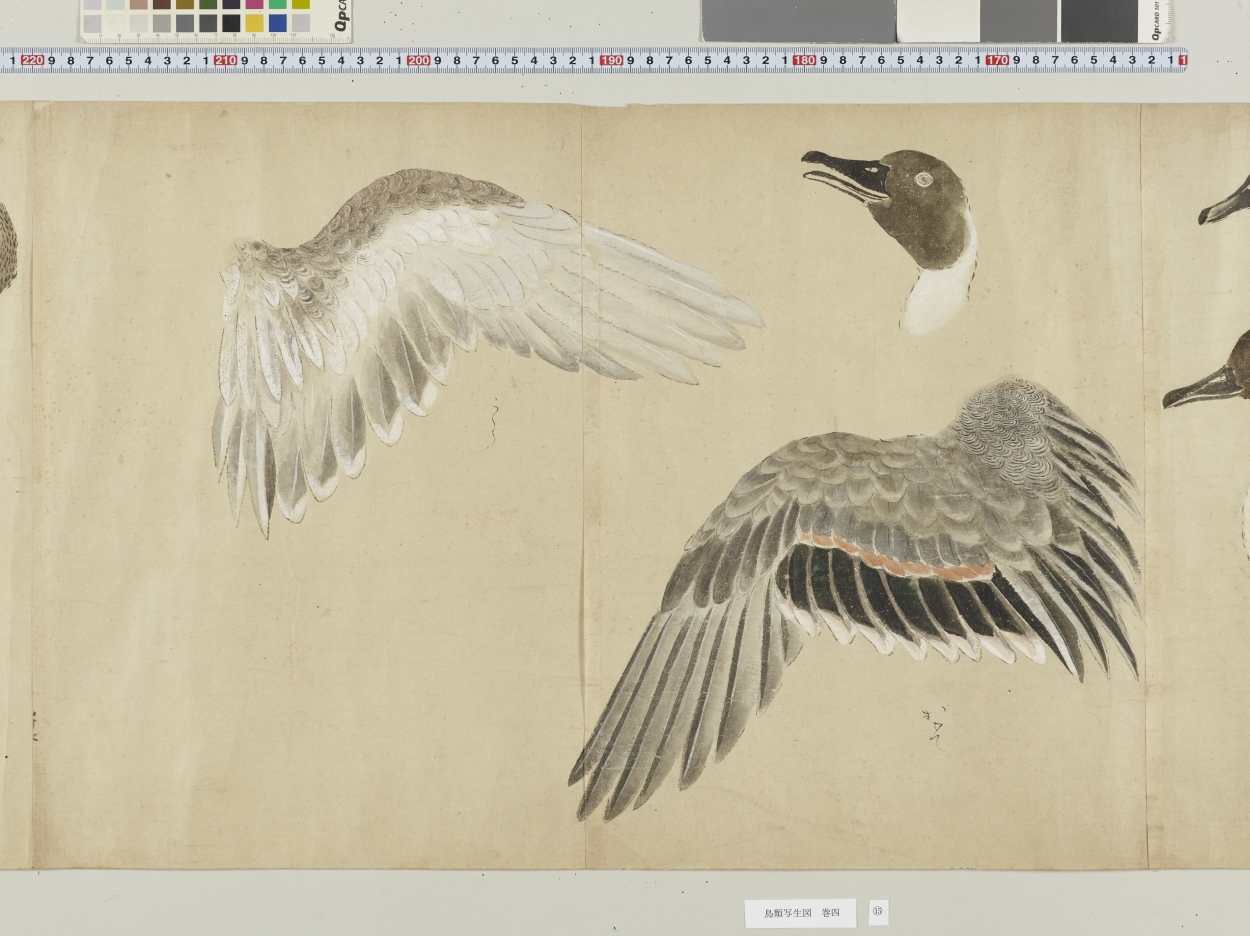
Task: Click the darkest gray patch on the gray card
Action: pyautogui.click(x=1098, y=21)
